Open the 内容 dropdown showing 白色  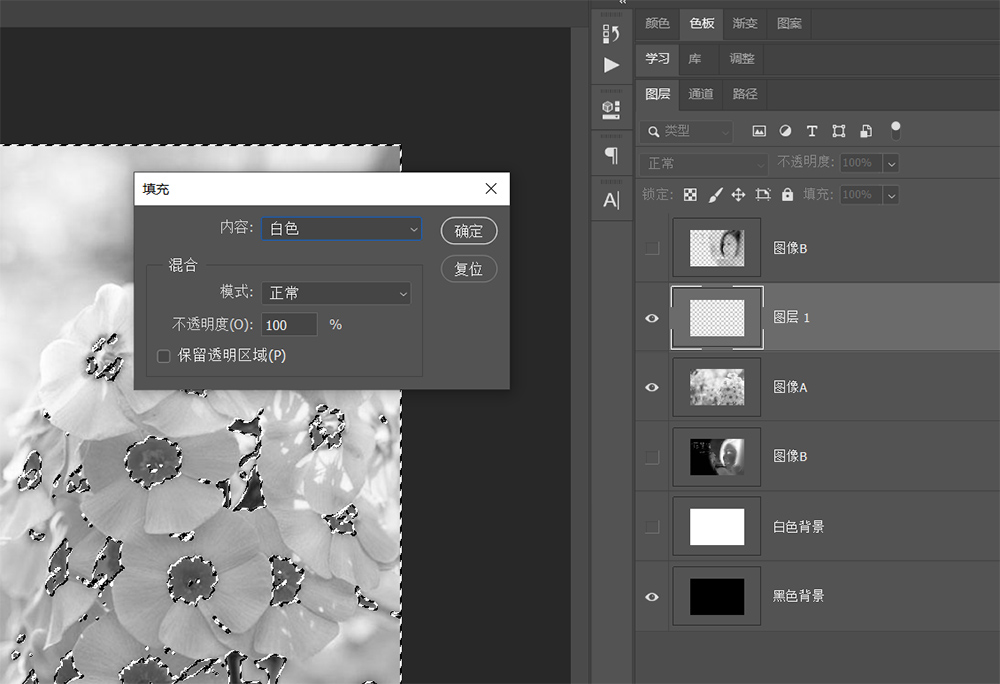point(341,230)
